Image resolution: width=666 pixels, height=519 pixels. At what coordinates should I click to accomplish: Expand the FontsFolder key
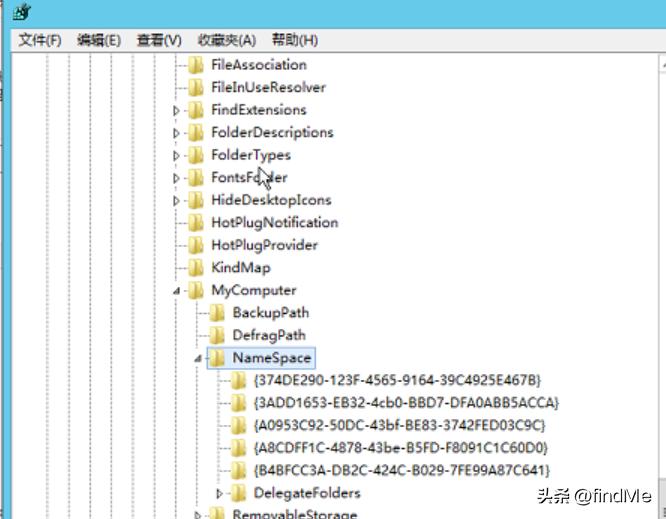point(176,178)
